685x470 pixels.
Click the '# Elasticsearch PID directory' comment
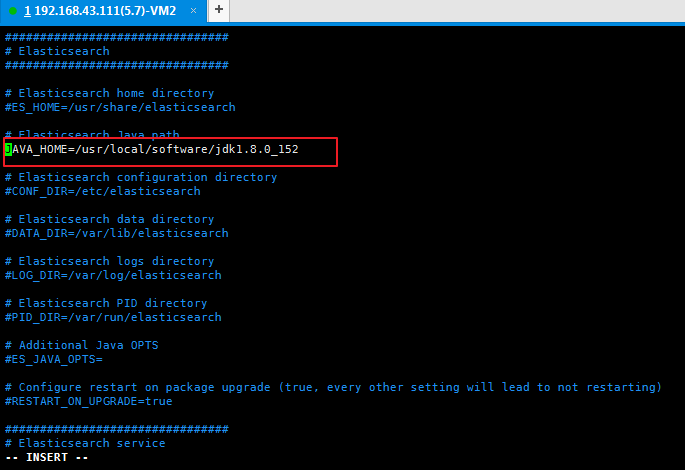point(106,303)
